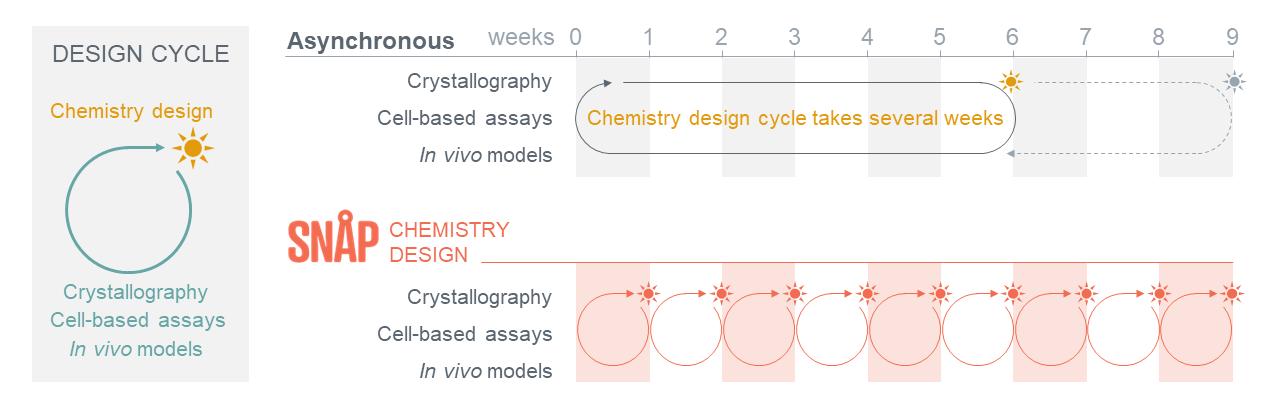Click the orange Chemistry design label

131,111
